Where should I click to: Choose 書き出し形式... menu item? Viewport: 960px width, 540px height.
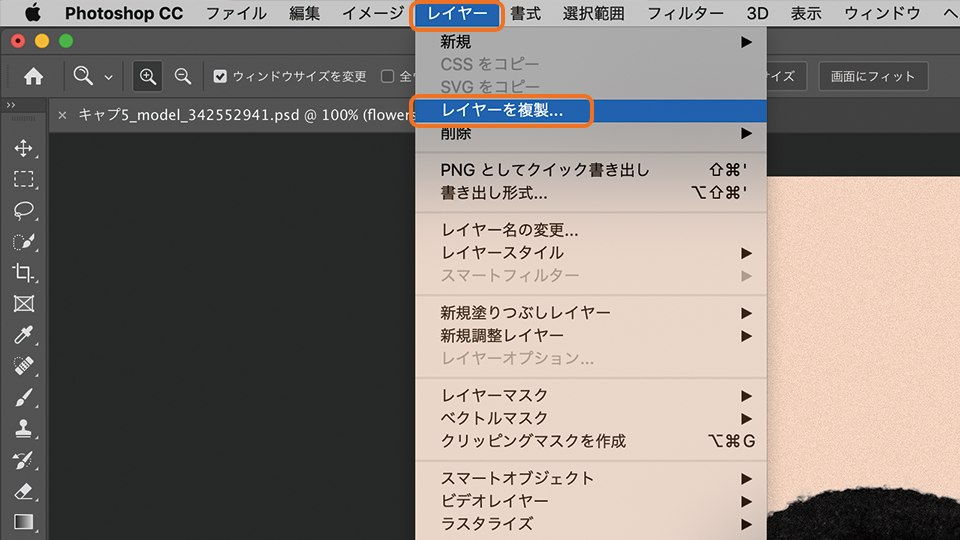click(x=591, y=193)
